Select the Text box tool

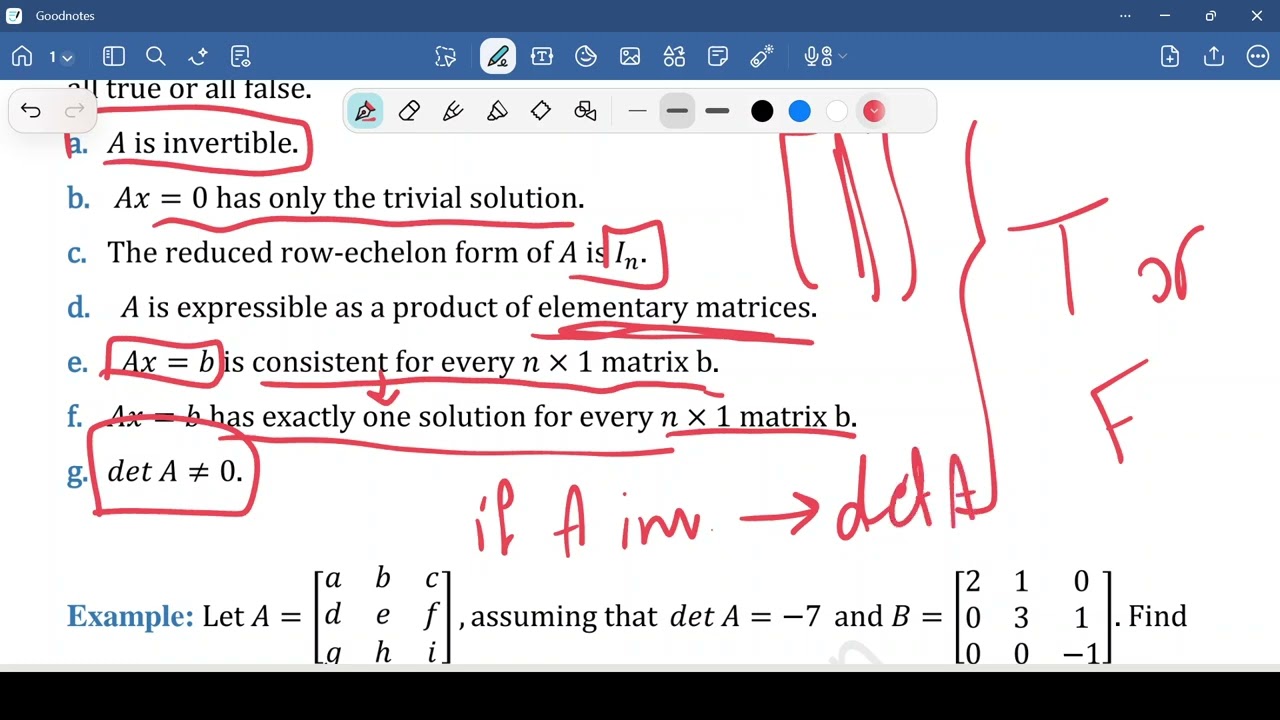(542, 57)
